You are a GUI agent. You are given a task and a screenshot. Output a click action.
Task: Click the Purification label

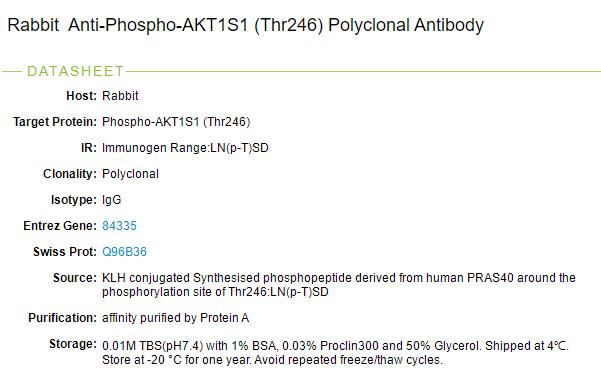point(62,317)
